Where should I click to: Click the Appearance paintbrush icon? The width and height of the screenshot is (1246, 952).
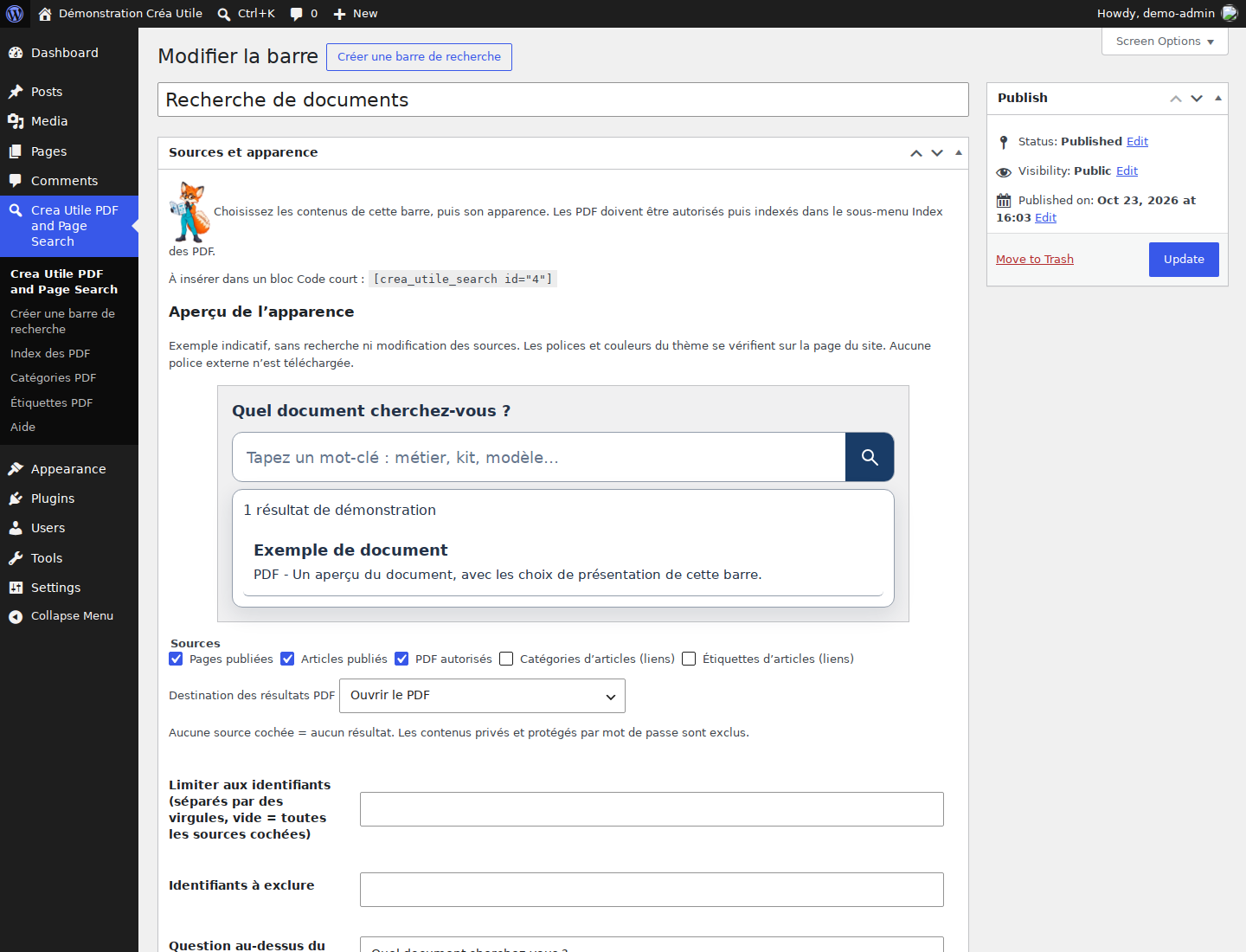16,469
